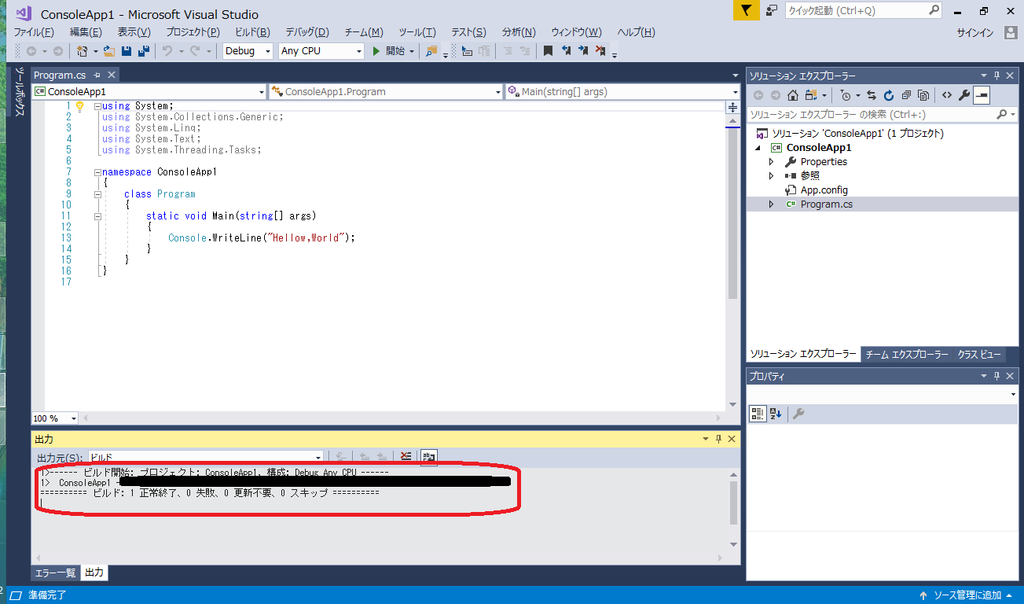Click the View Code angle-brackets icon
This screenshot has height=604, width=1024.
click(947, 95)
